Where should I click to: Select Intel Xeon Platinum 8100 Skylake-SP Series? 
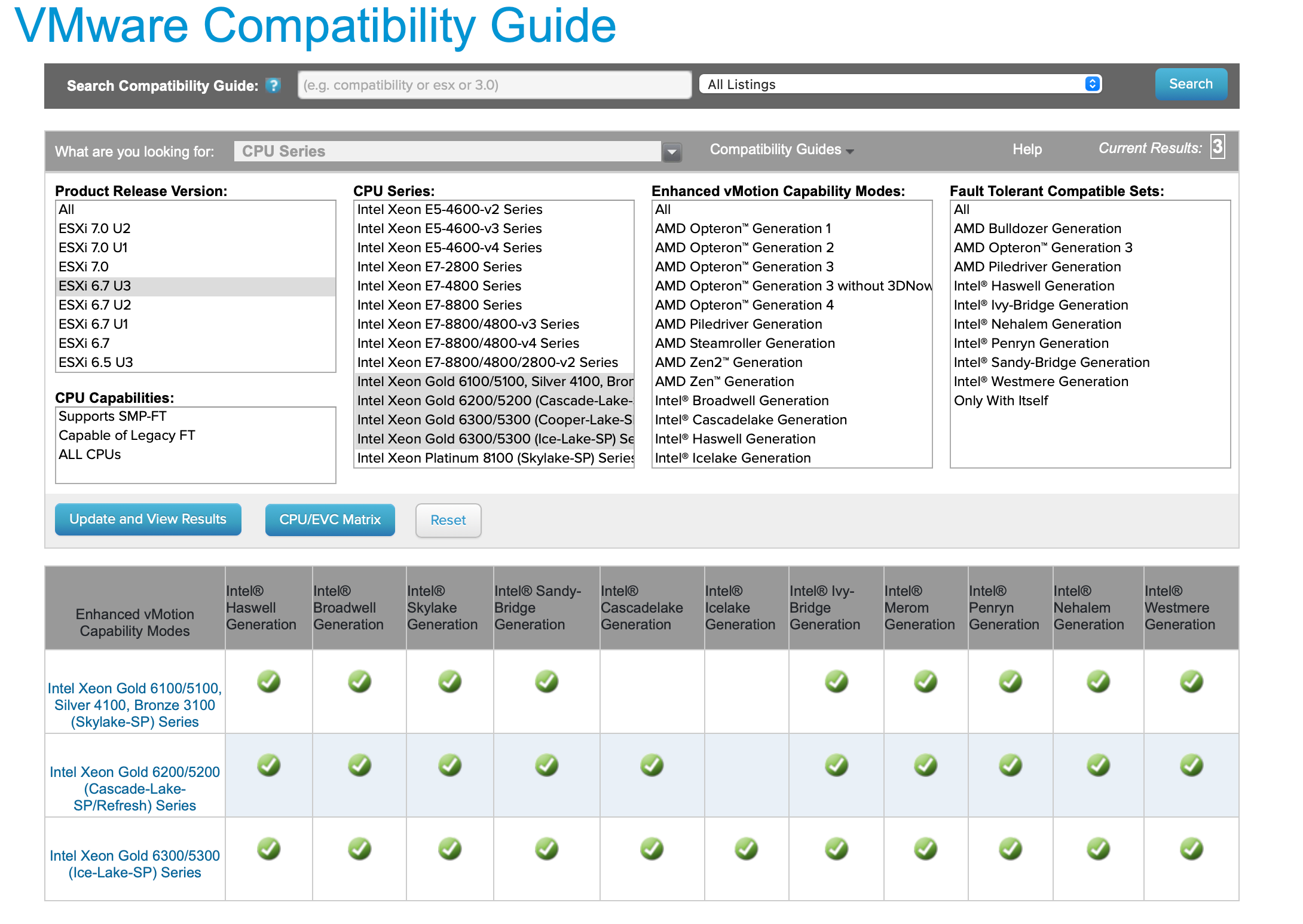494,458
